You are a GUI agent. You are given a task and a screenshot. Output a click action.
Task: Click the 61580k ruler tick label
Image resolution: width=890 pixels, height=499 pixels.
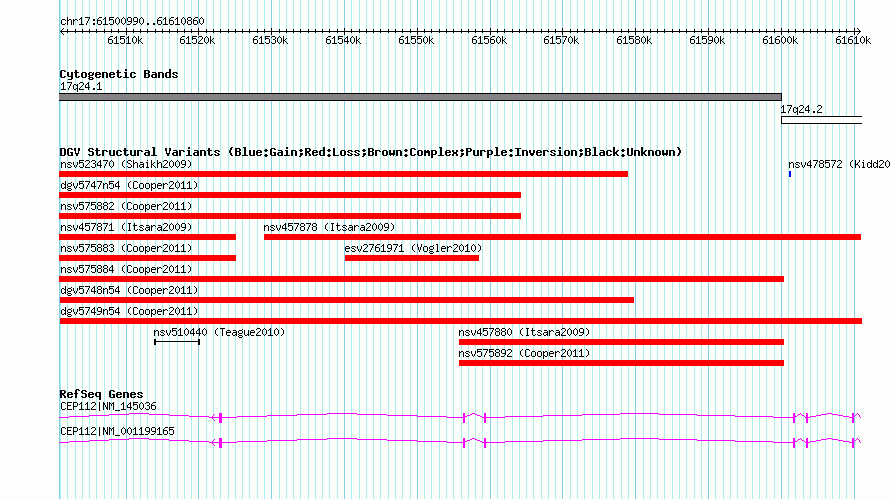tap(634, 40)
